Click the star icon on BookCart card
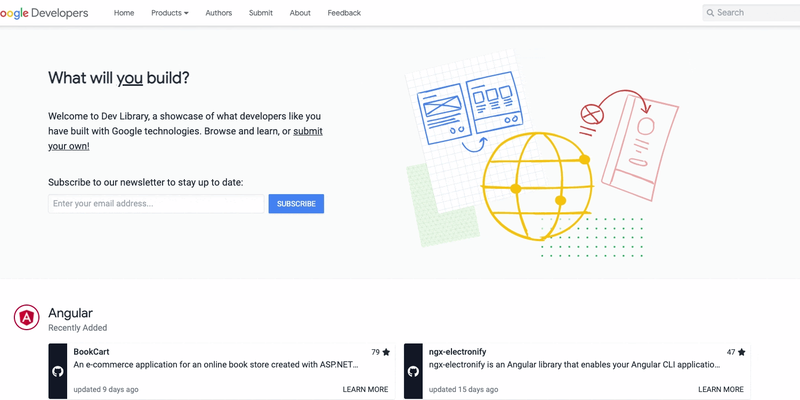 pyautogui.click(x=386, y=352)
